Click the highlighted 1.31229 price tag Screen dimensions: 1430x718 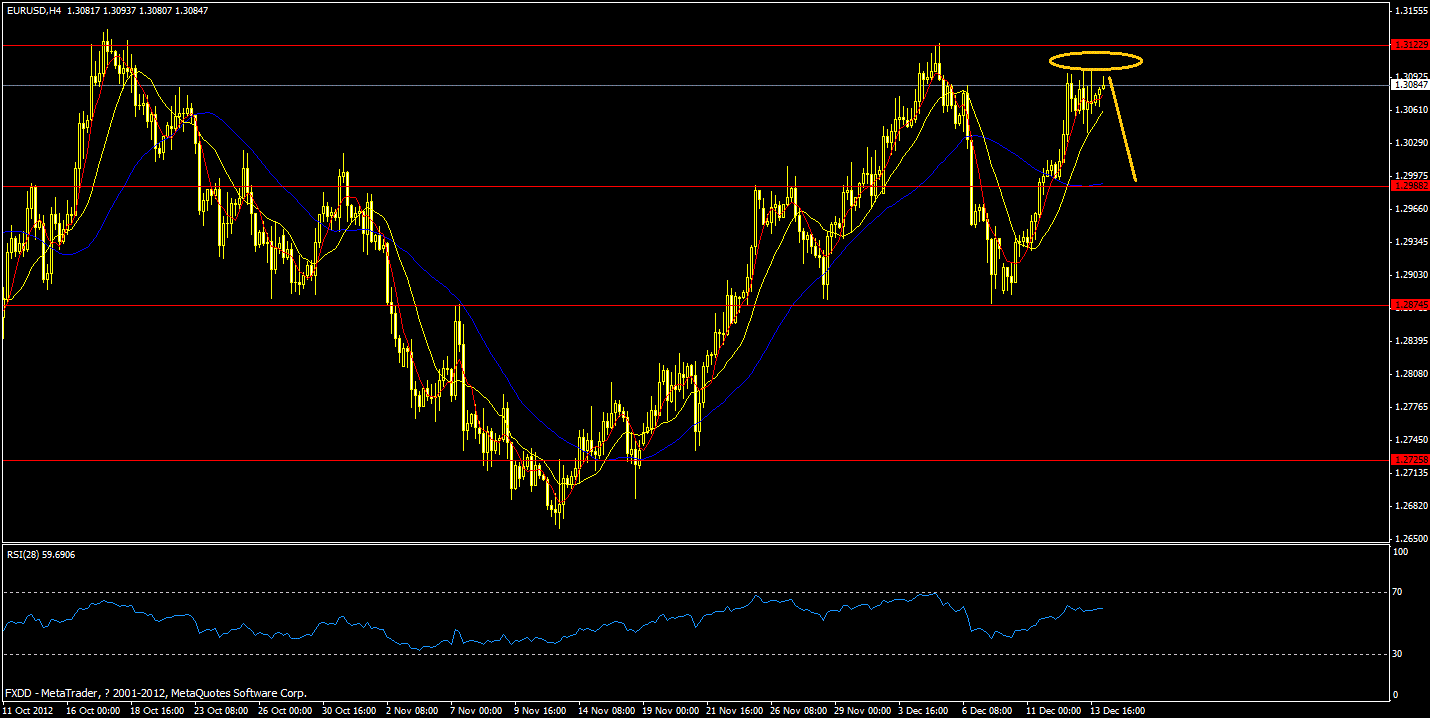point(1409,44)
